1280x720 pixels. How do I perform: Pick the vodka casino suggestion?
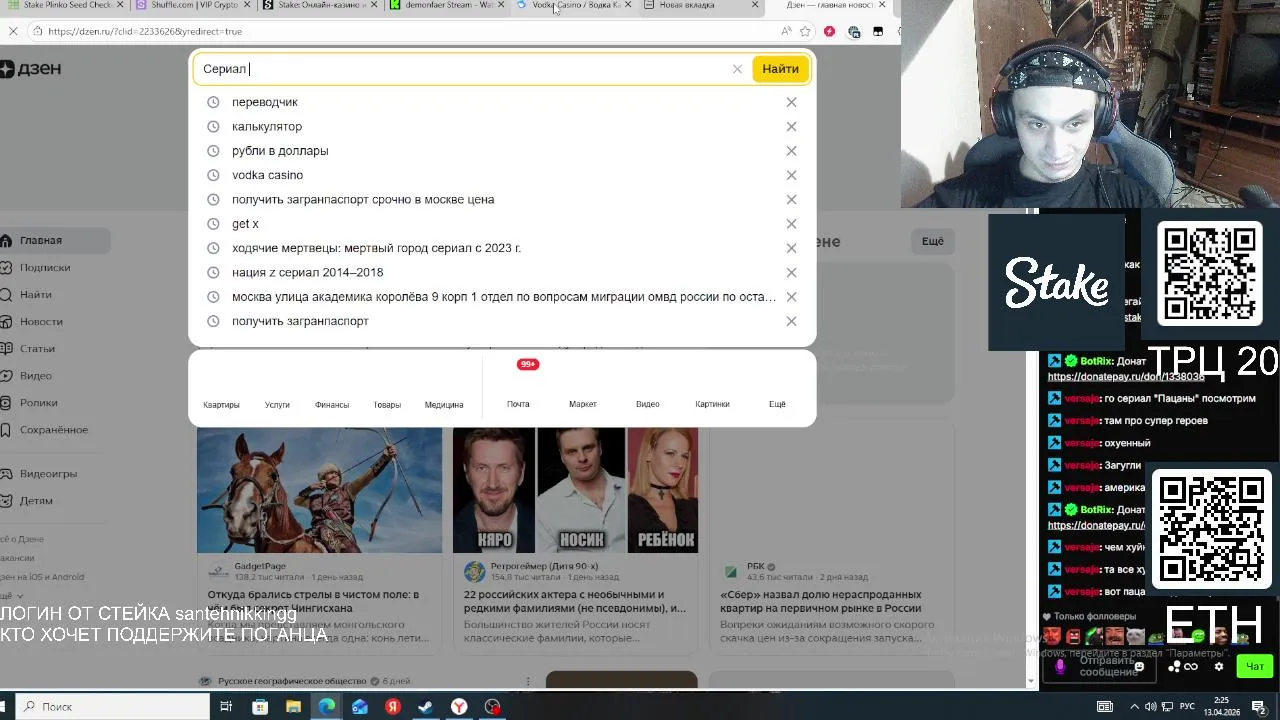[267, 175]
